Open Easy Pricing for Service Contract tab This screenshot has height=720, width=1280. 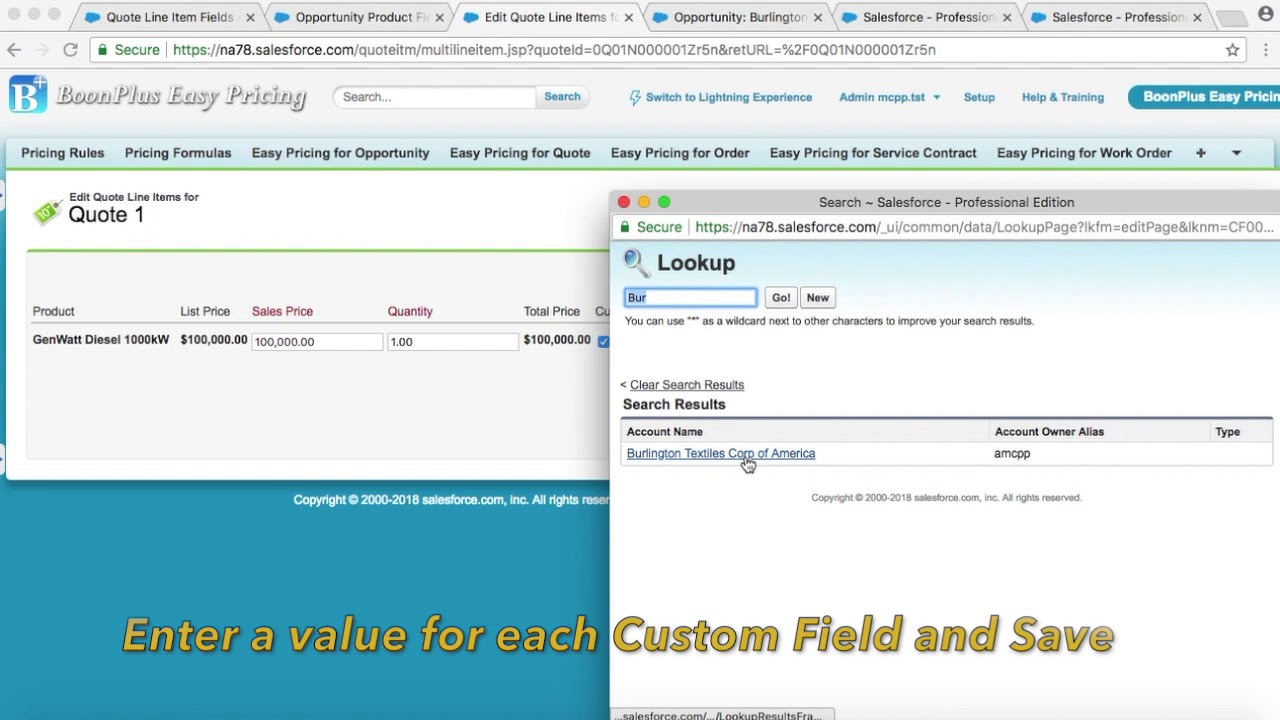(873, 153)
